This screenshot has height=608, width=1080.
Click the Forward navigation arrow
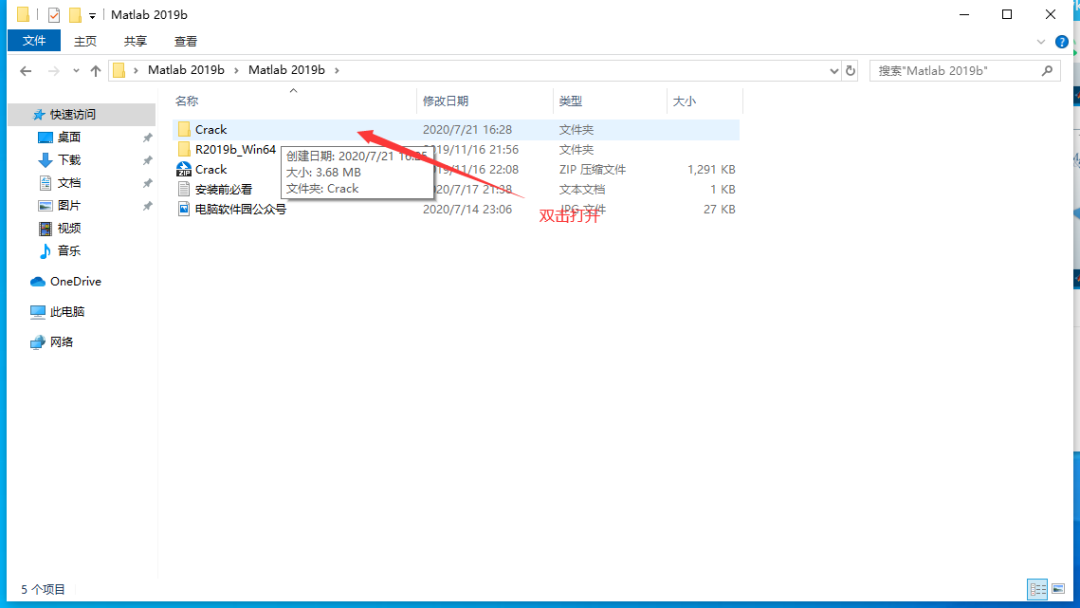tap(53, 70)
